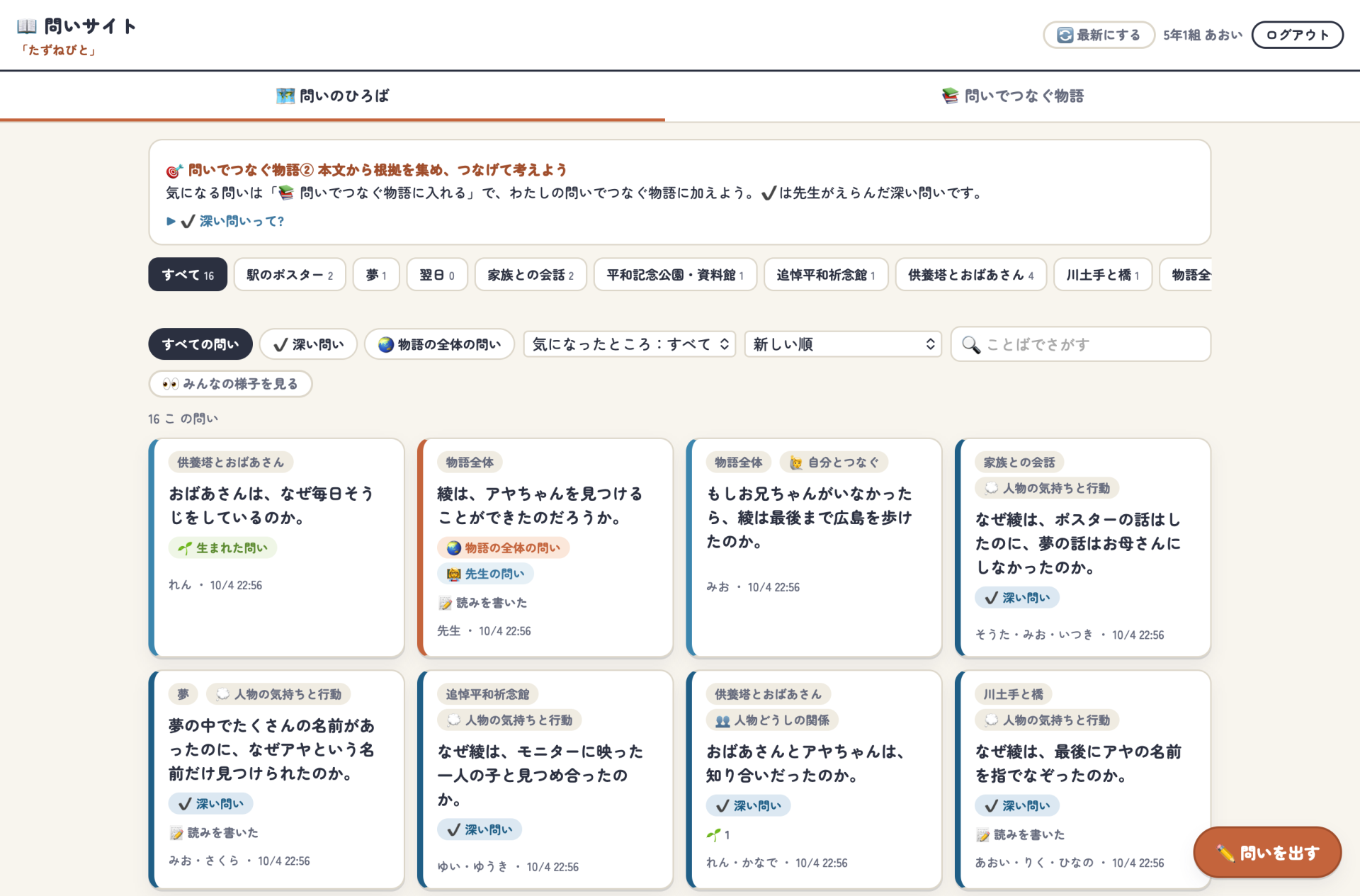
Task: Click the map icon on 問いのひろば tab
Action: pyautogui.click(x=285, y=96)
